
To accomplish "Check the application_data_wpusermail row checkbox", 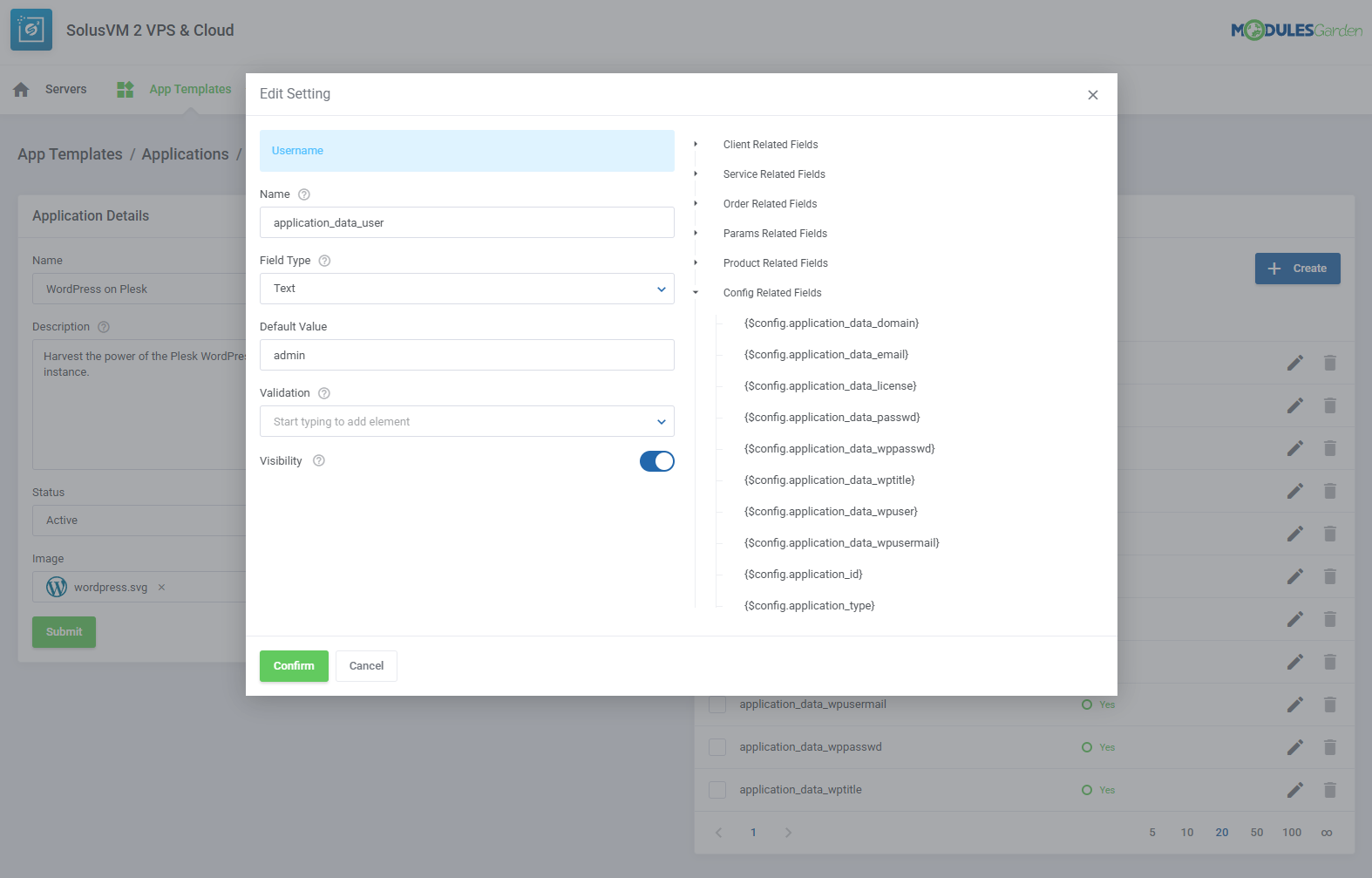I will click(x=717, y=704).
